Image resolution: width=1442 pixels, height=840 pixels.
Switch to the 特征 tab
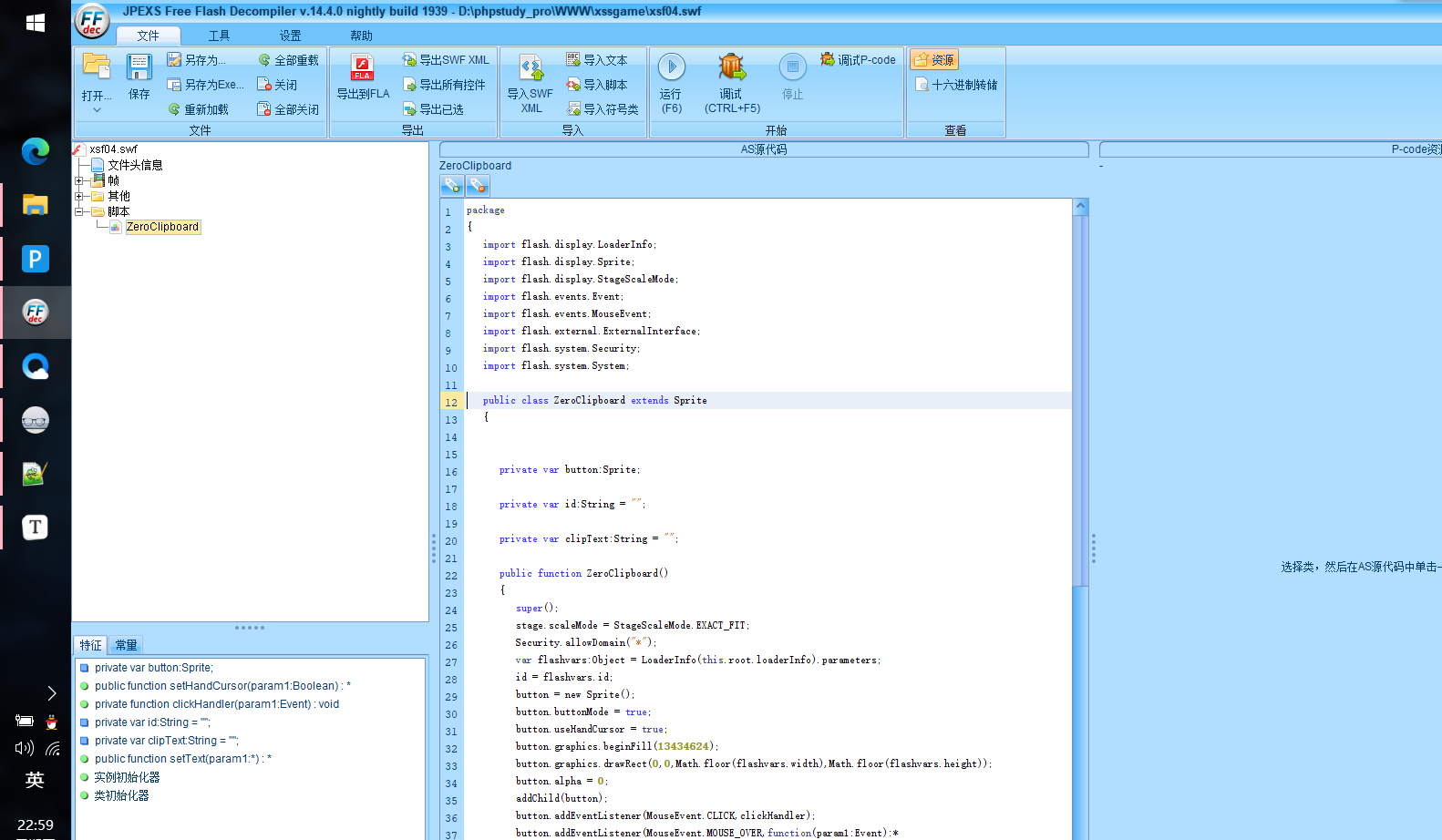pyautogui.click(x=90, y=645)
